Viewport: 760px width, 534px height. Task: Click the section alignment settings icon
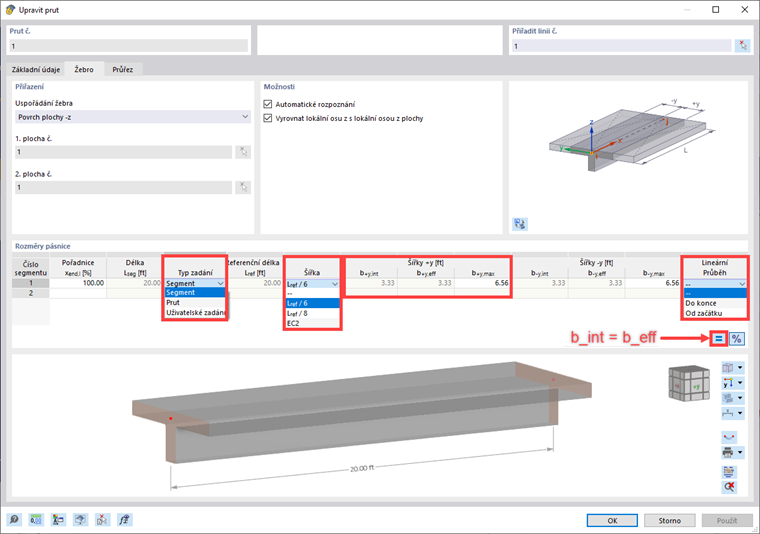pos(729,471)
